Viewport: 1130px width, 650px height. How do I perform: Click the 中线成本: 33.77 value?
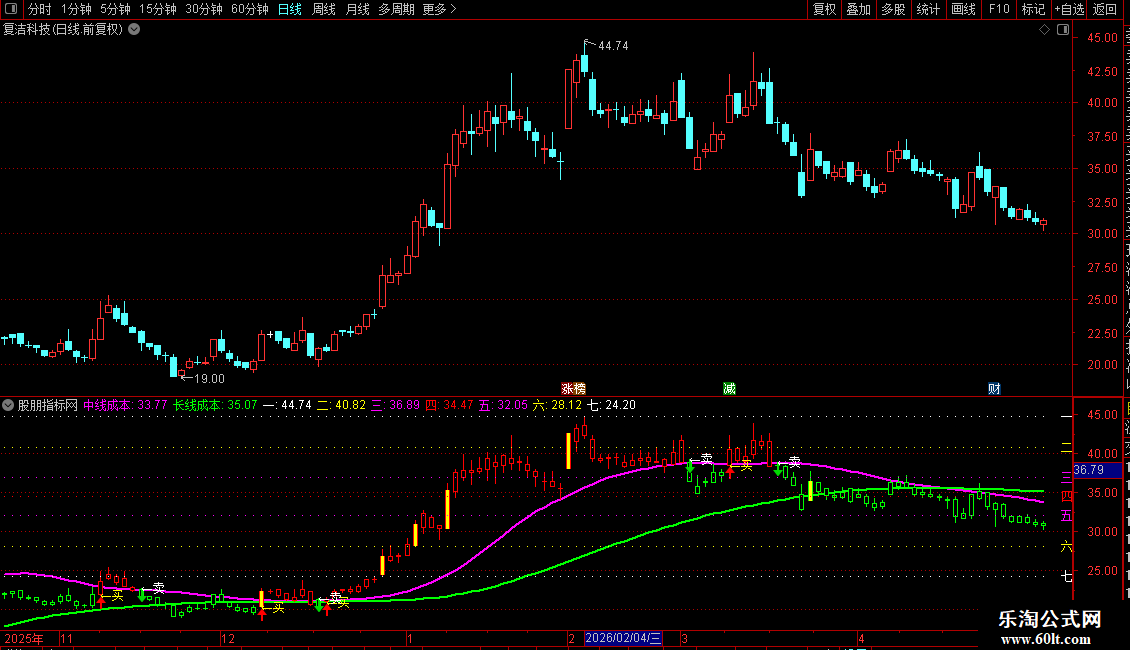[125, 405]
